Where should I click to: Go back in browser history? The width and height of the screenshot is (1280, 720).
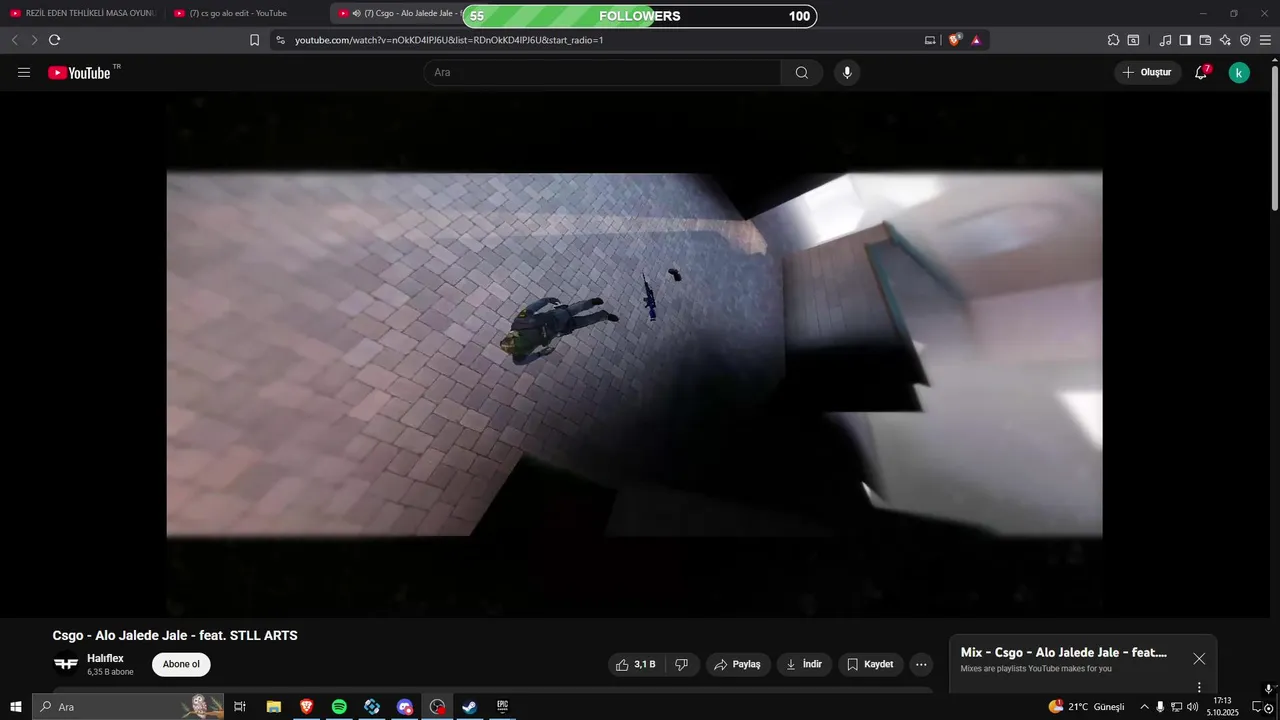tap(14, 40)
